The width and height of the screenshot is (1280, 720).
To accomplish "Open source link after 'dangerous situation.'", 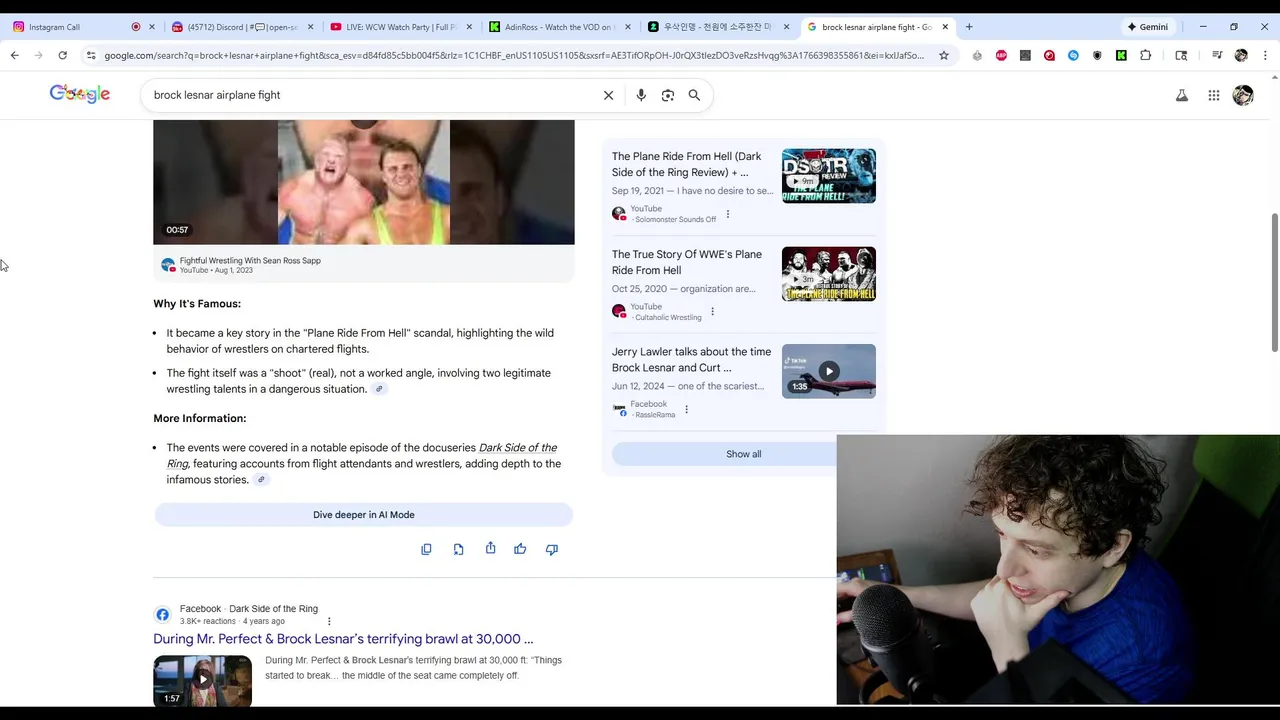I will 379,389.
